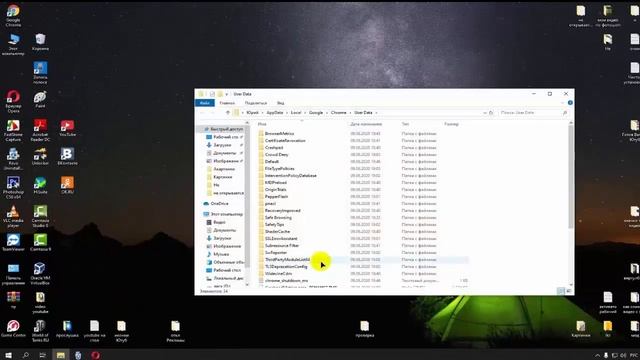Select Acrobat Reader DC desktop icon
This screenshot has height=360, width=640.
[40, 130]
